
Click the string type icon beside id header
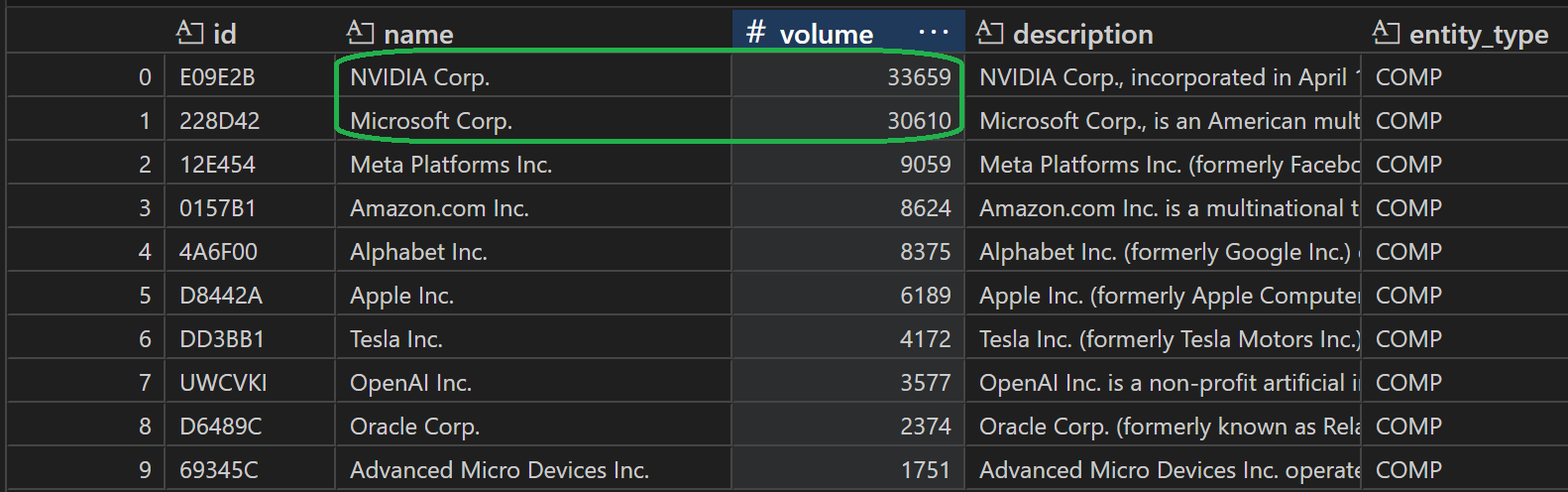coord(189,33)
